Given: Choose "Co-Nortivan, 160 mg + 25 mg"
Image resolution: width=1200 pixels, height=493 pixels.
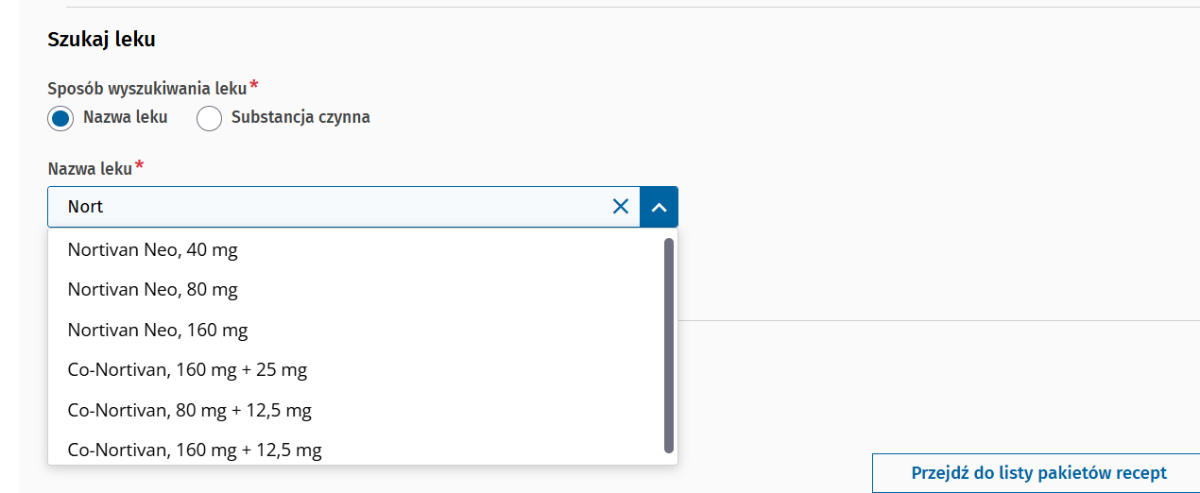Looking at the screenshot, I should 187,370.
